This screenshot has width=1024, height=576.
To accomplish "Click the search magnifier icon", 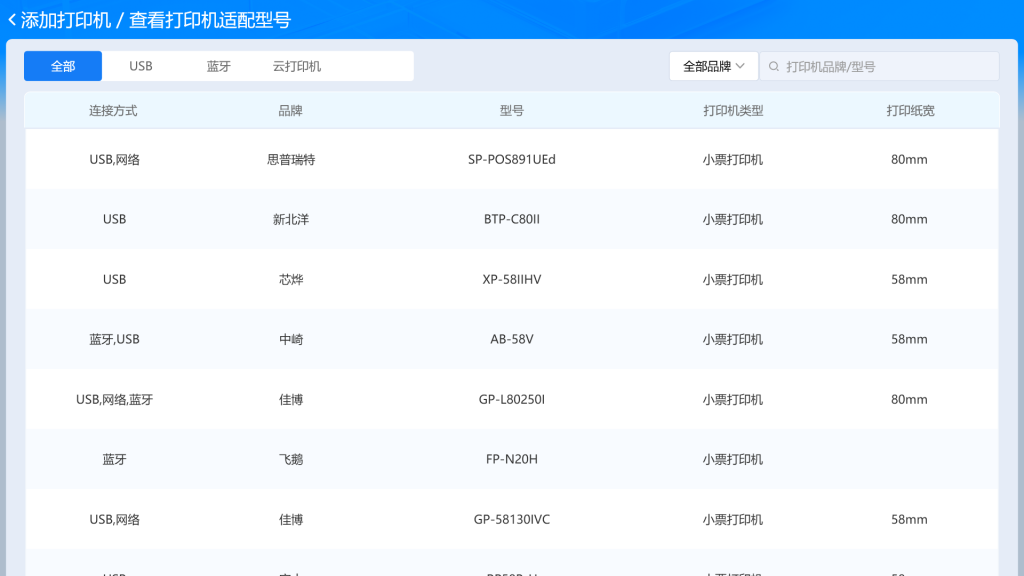I will (x=774, y=66).
